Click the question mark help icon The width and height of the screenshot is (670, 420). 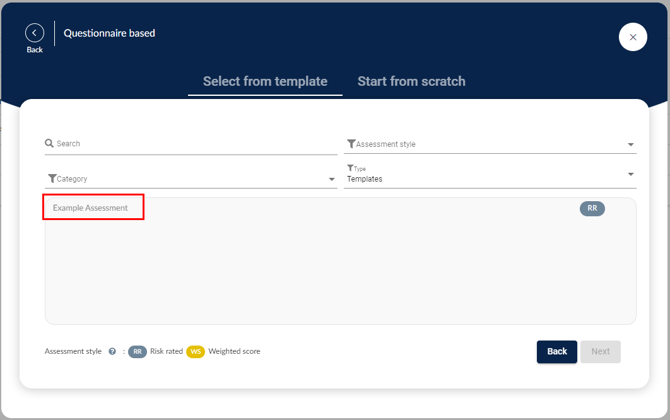[x=112, y=352]
